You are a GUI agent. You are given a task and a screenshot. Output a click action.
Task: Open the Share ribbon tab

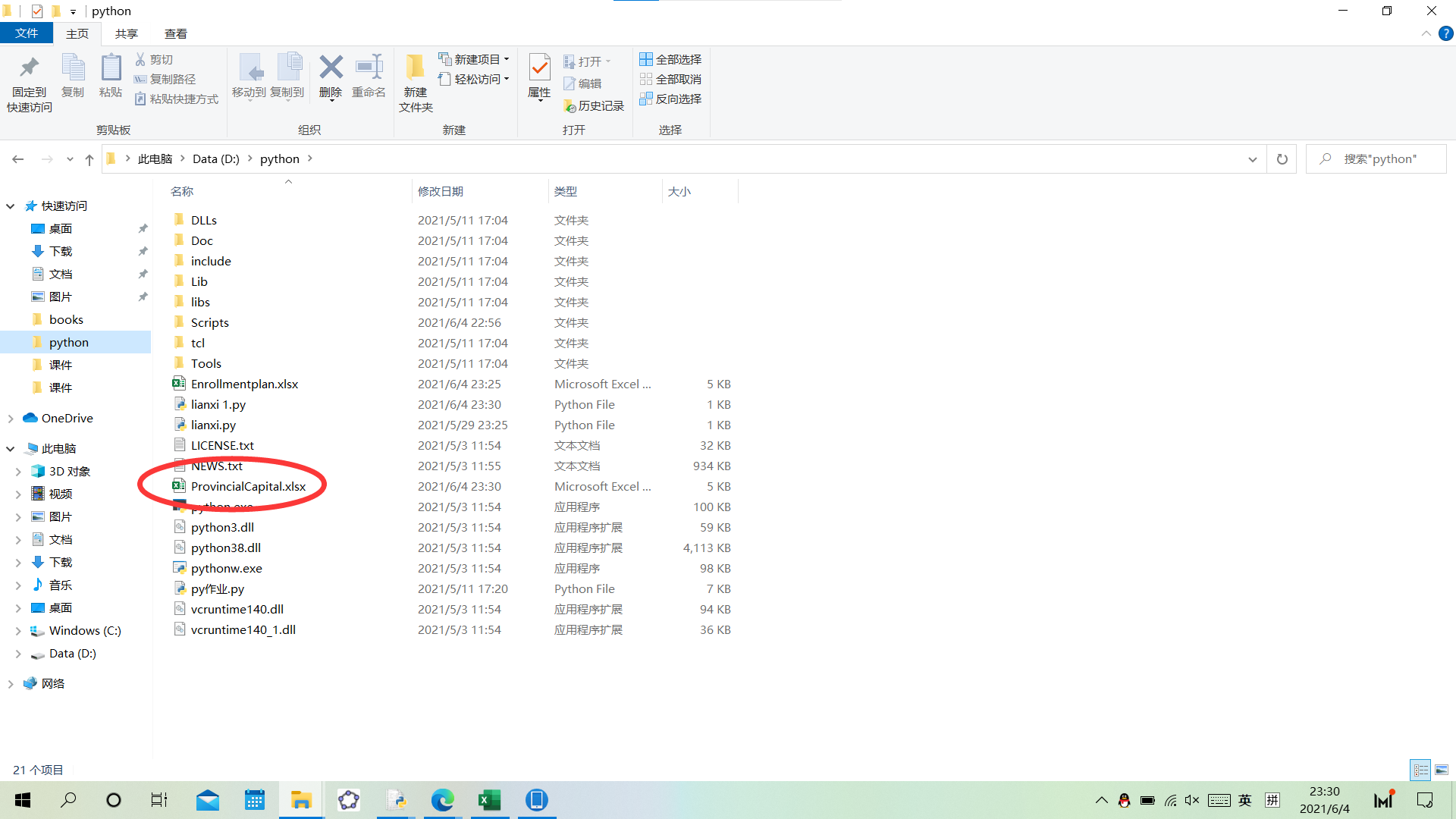(x=126, y=33)
